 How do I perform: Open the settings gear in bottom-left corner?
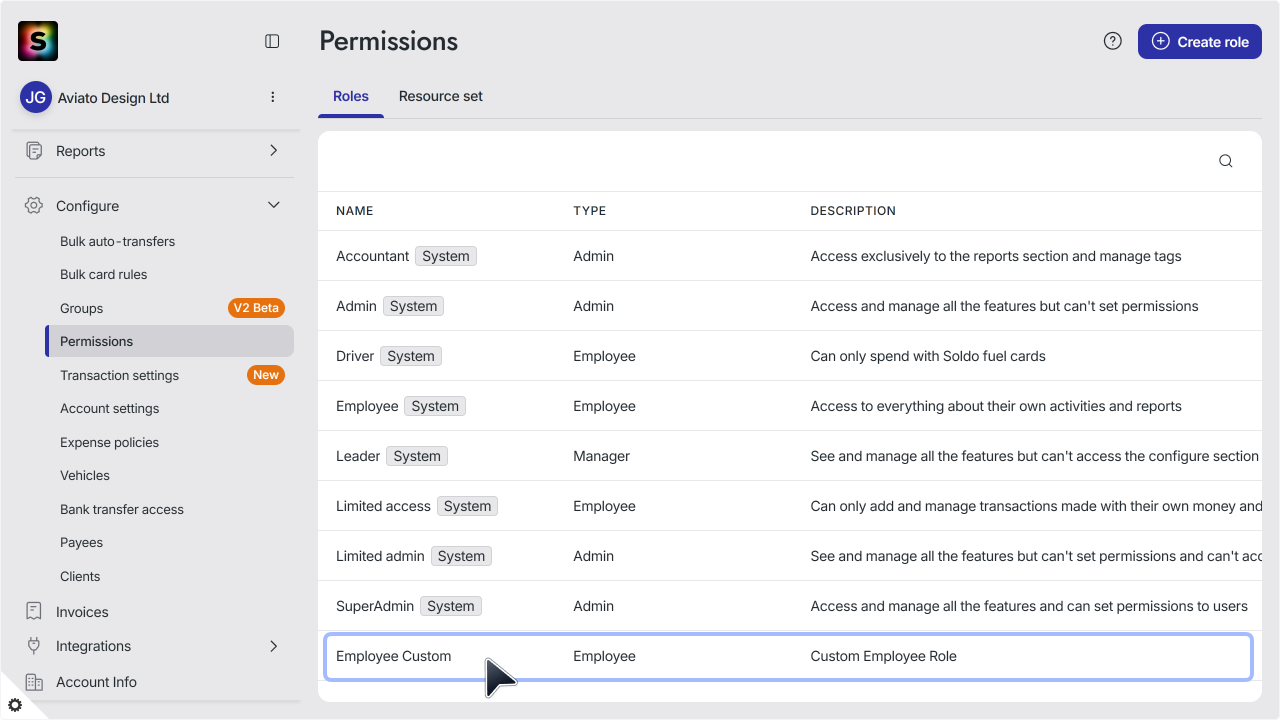coord(14,705)
